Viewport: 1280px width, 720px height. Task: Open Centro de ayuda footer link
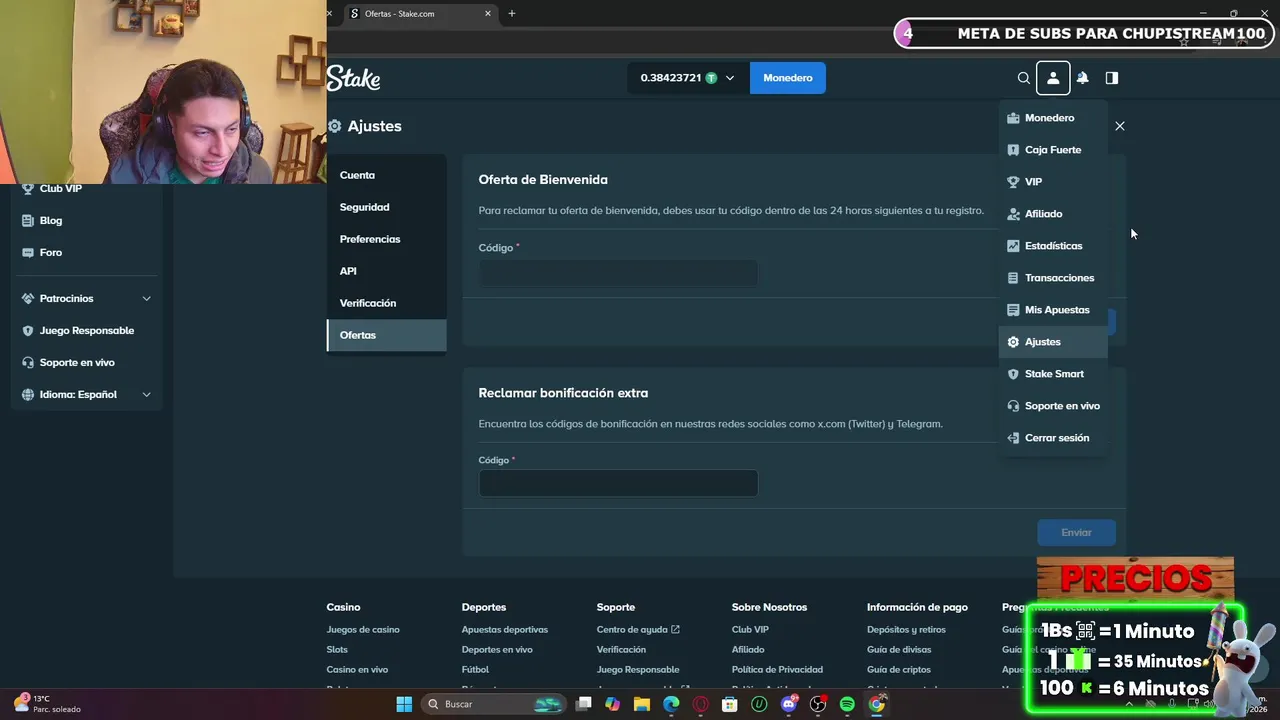[x=638, y=629]
